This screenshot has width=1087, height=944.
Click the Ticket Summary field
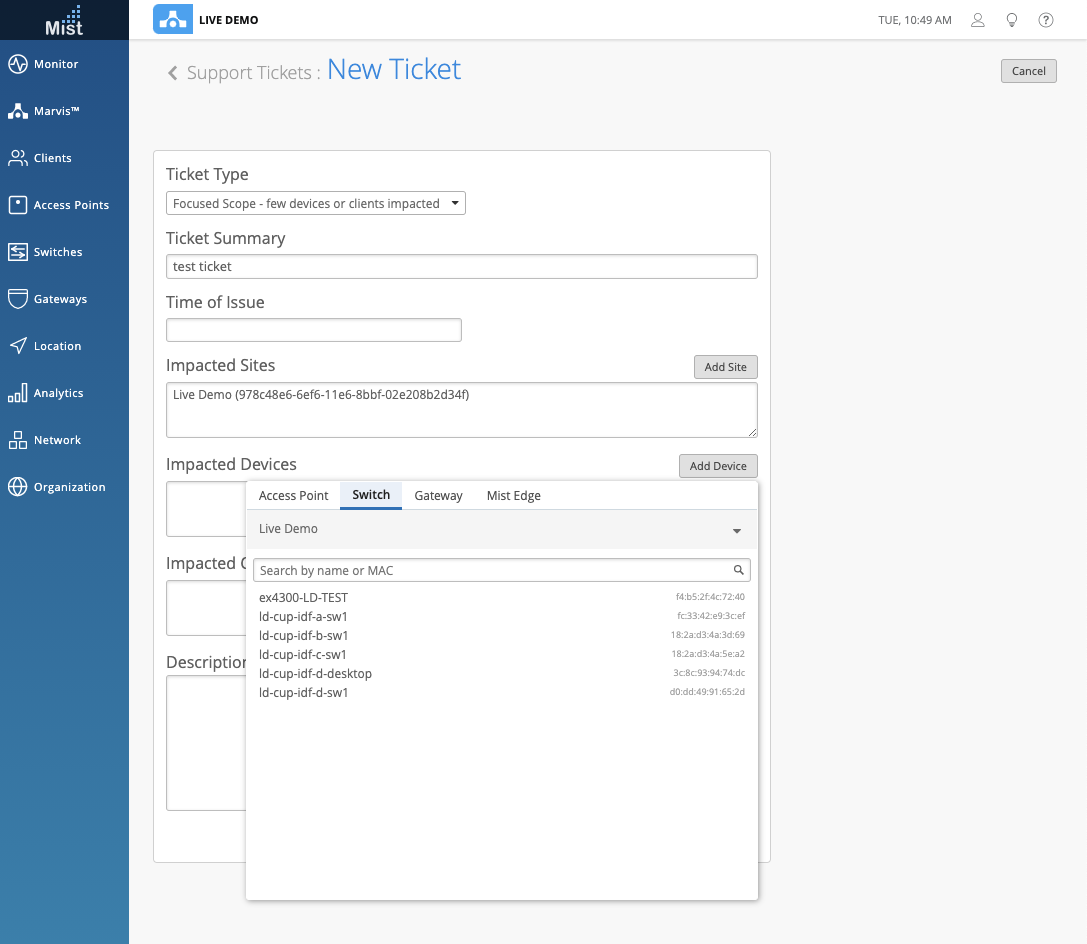click(x=462, y=267)
